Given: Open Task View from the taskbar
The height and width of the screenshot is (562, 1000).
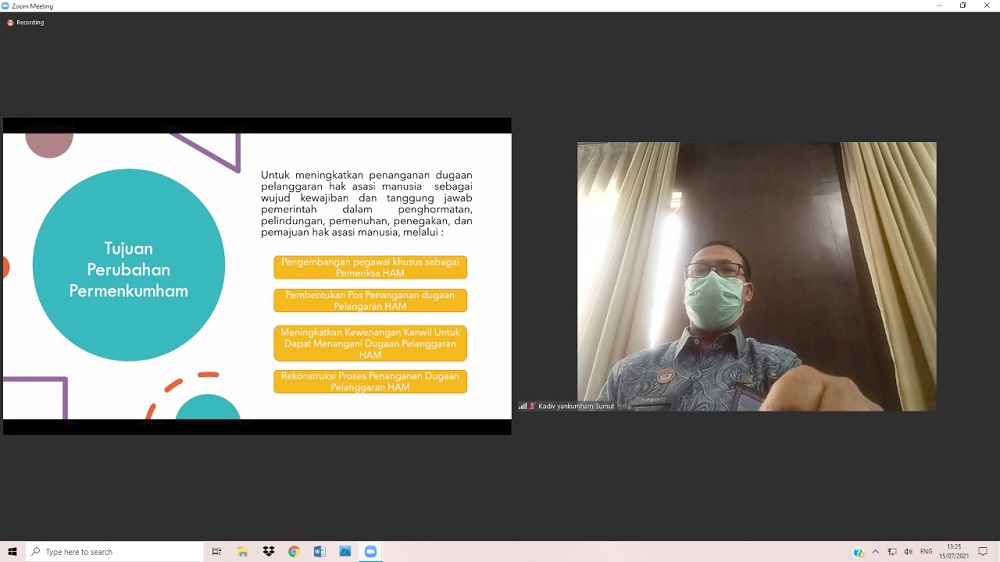Looking at the screenshot, I should pos(216,551).
